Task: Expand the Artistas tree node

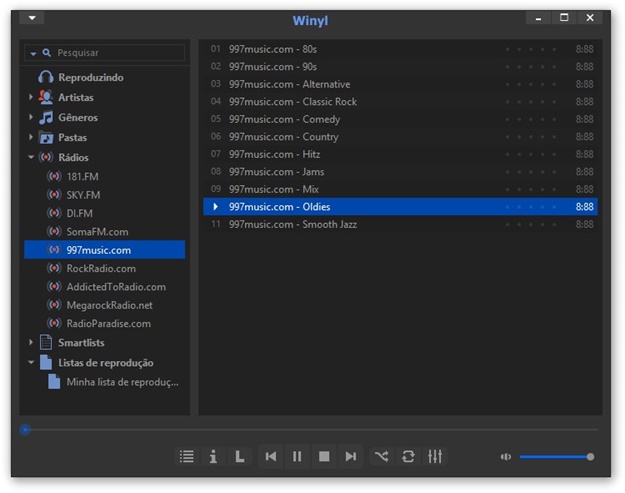Action: click(x=31, y=98)
